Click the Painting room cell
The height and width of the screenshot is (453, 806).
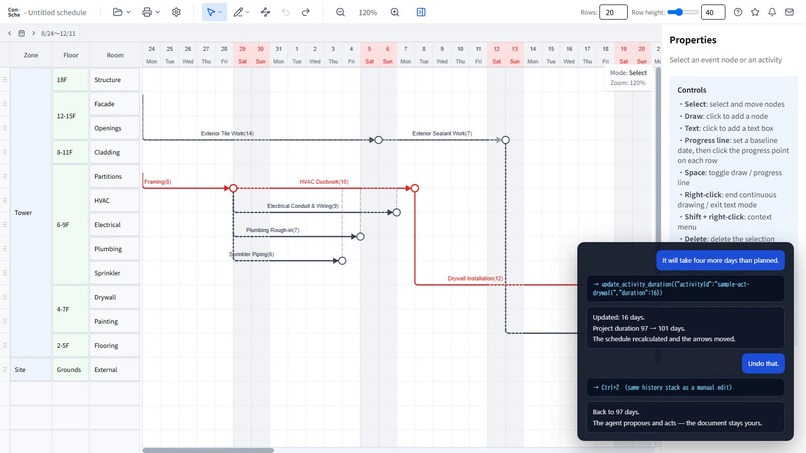pyautogui.click(x=115, y=321)
